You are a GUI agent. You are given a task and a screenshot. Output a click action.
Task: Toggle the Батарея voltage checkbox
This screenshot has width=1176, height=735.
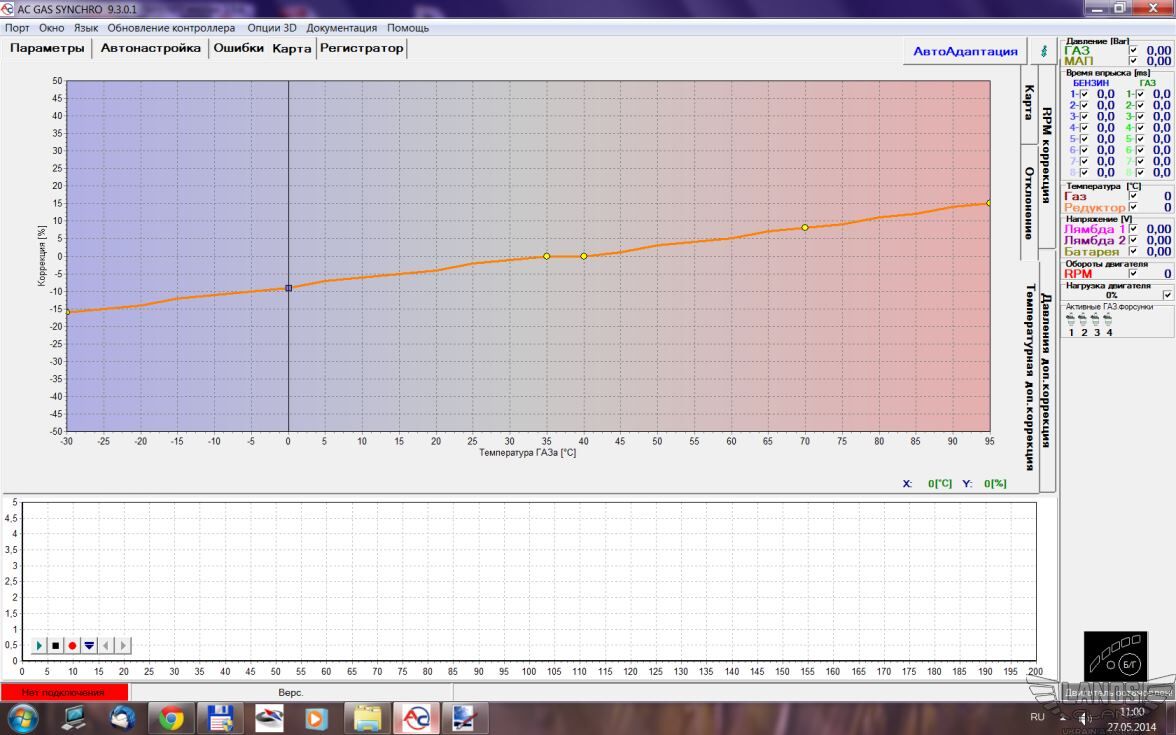(x=1133, y=252)
